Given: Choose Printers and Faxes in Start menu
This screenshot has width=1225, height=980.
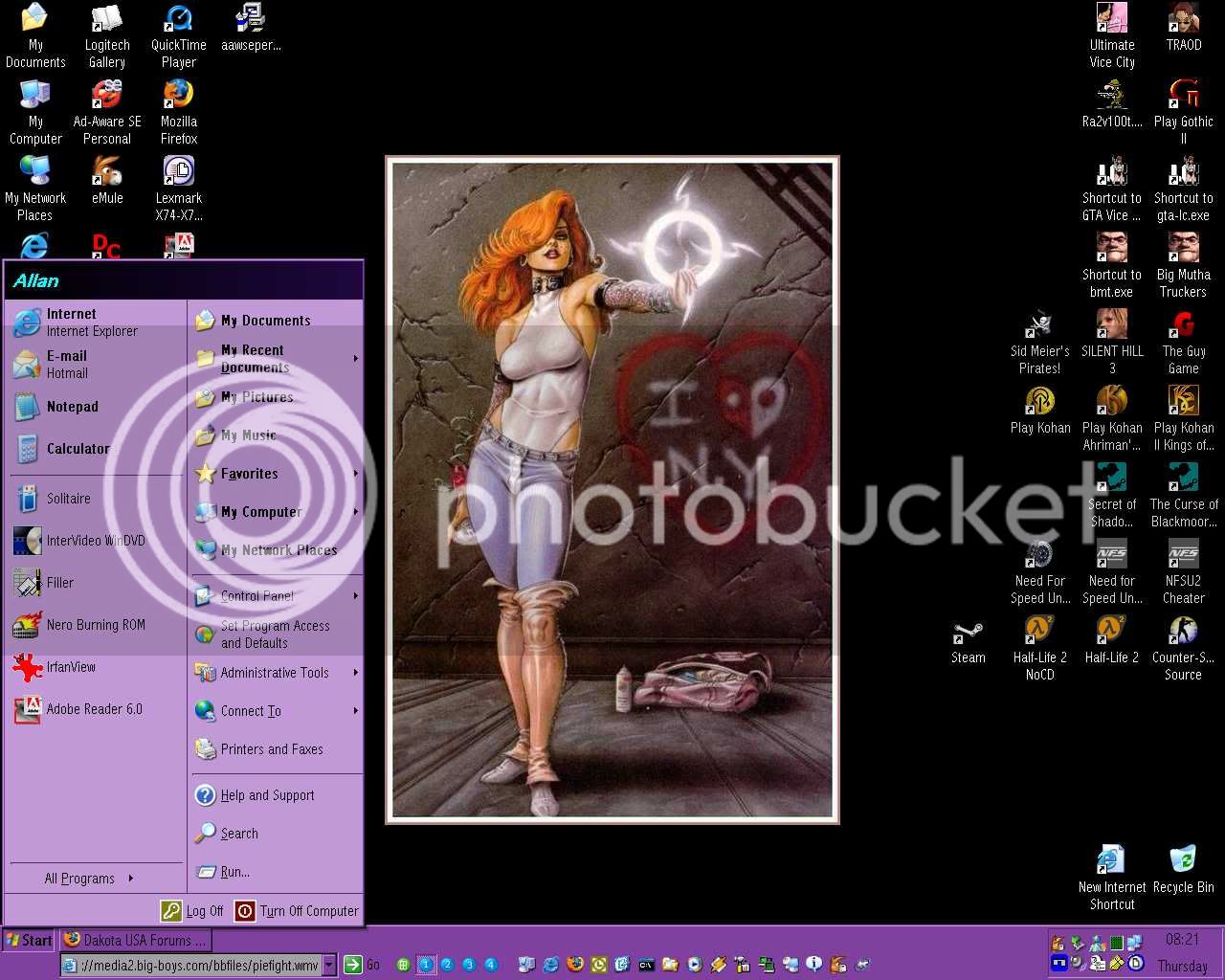Looking at the screenshot, I should (277, 749).
